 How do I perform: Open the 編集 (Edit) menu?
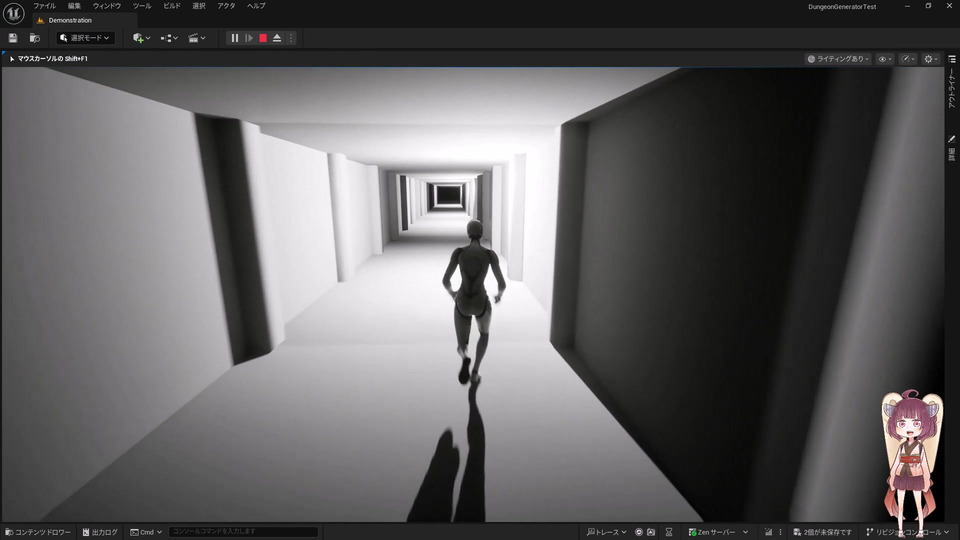click(x=74, y=6)
